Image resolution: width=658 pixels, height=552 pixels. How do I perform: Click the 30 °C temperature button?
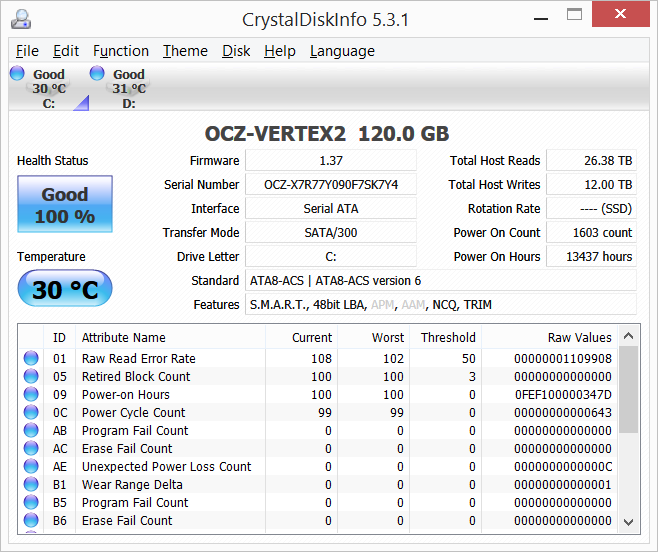65,289
